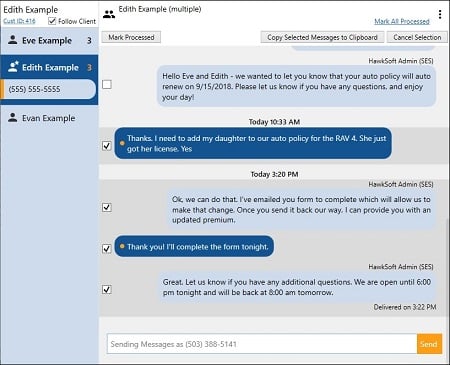Select Edith Example conversation
This screenshot has width=450, height=365.
point(49,67)
